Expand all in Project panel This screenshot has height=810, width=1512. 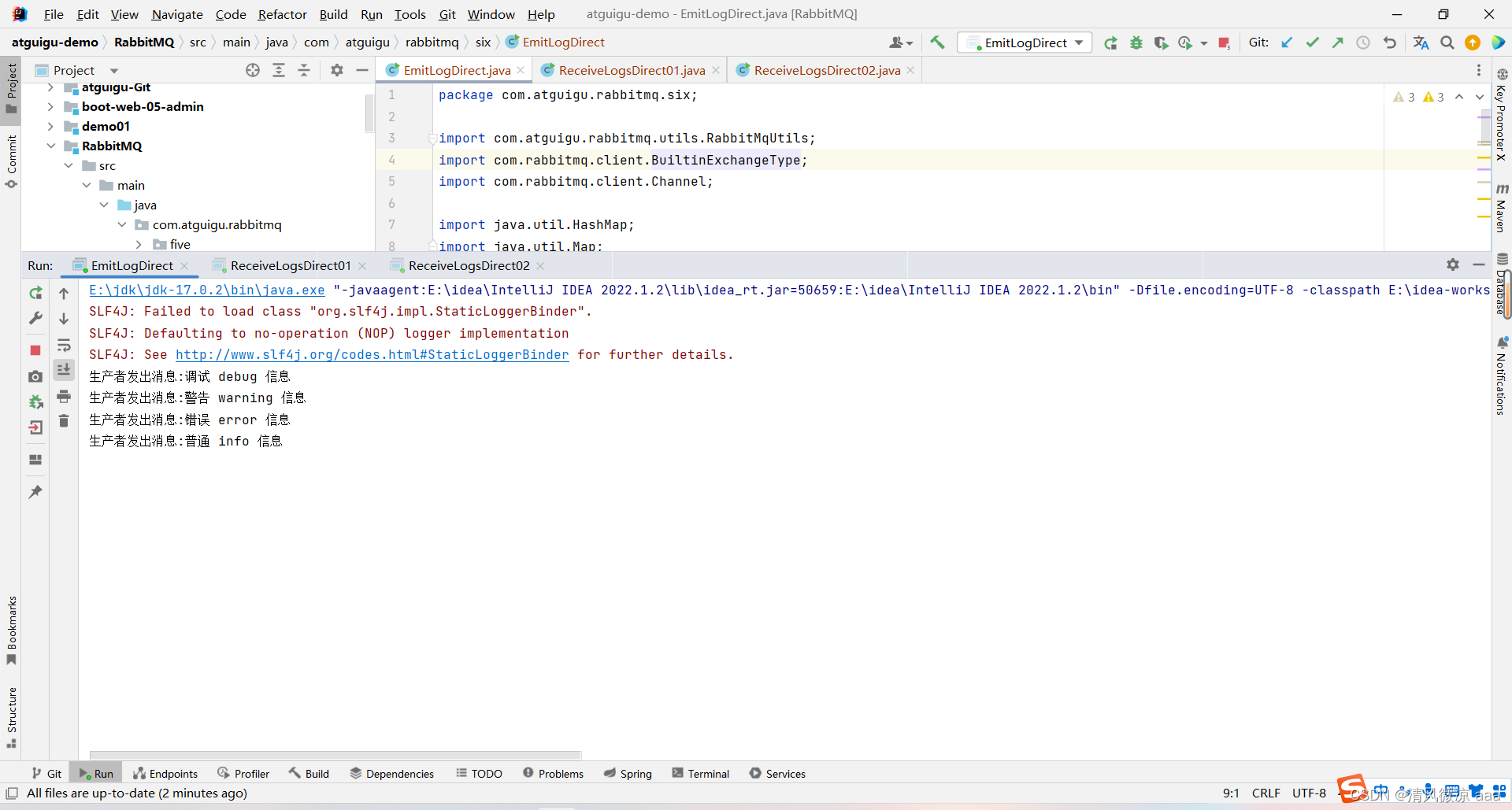coord(279,70)
